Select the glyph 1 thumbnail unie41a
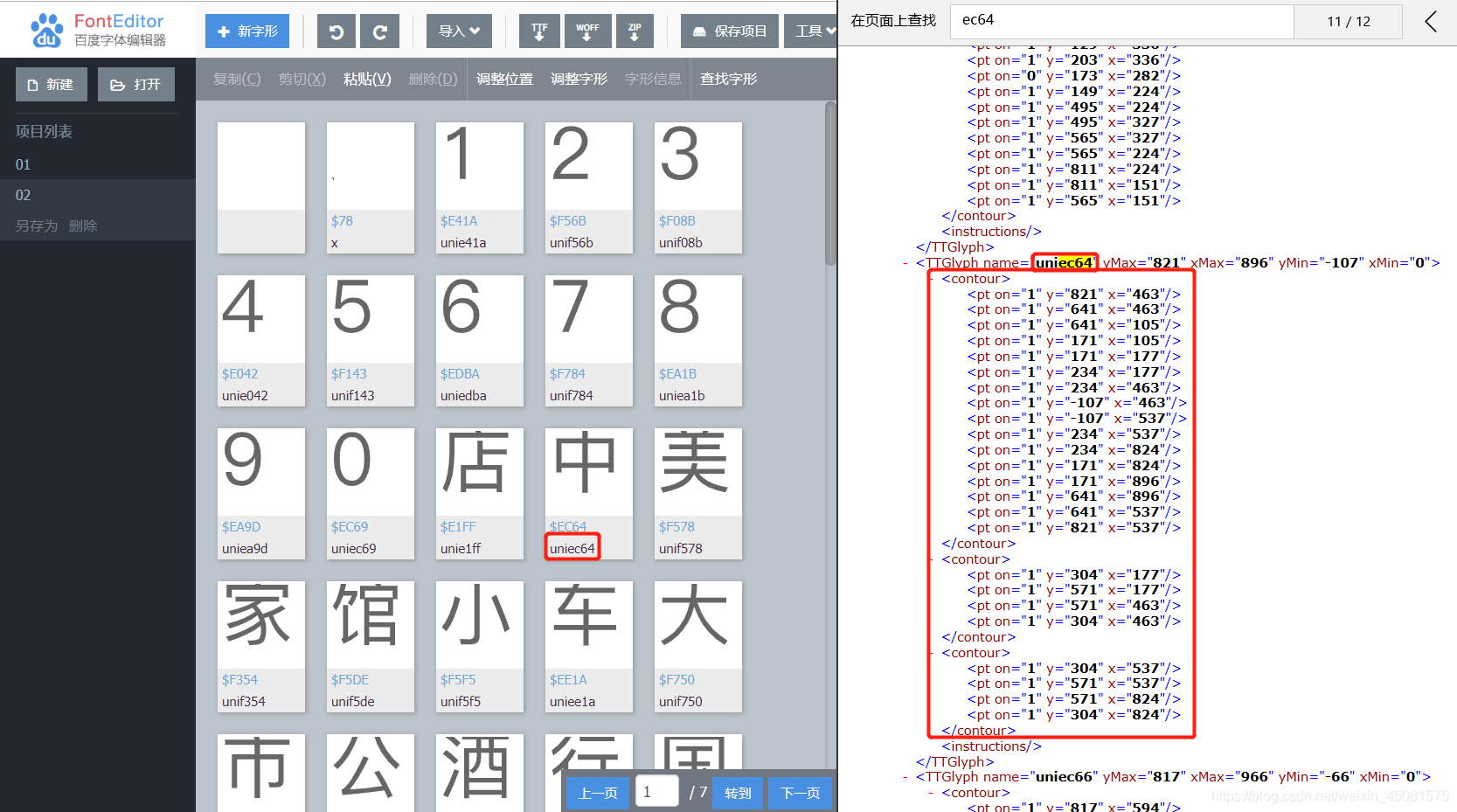The height and width of the screenshot is (812, 1457). [x=480, y=188]
